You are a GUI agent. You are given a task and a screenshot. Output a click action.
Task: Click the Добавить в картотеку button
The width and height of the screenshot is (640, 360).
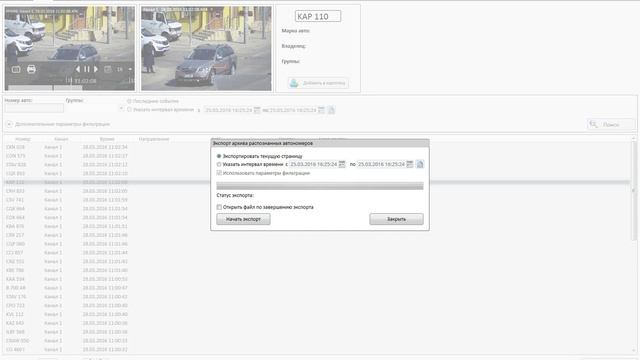[x=318, y=83]
